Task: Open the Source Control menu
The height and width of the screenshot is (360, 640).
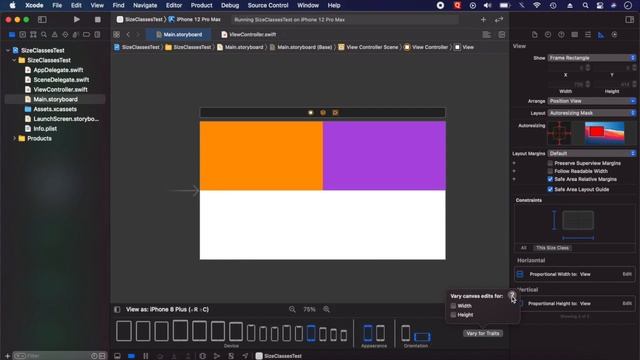Action: coord(268,5)
